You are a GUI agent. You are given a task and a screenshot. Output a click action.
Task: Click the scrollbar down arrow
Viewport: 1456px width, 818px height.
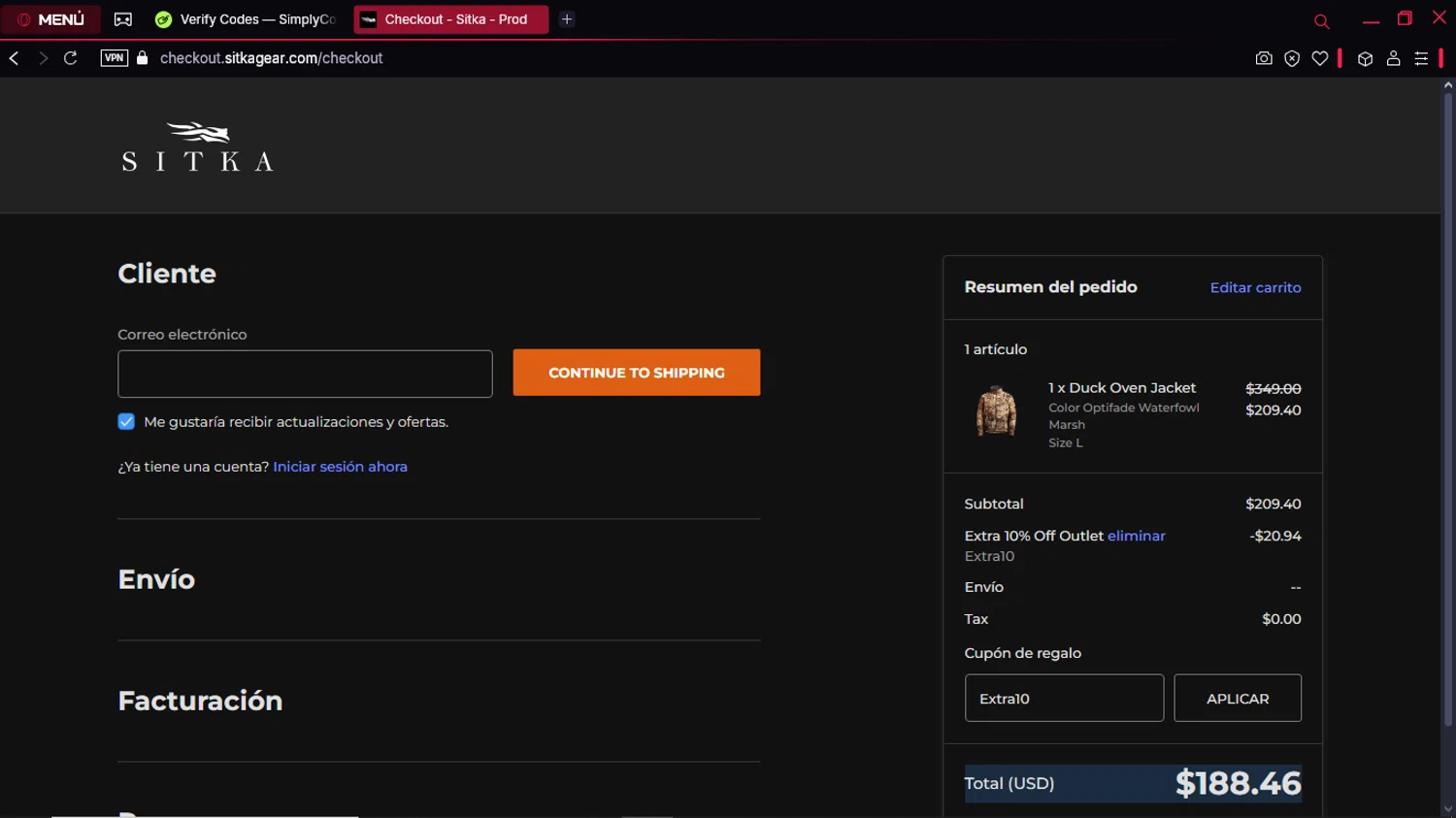(x=1448, y=809)
